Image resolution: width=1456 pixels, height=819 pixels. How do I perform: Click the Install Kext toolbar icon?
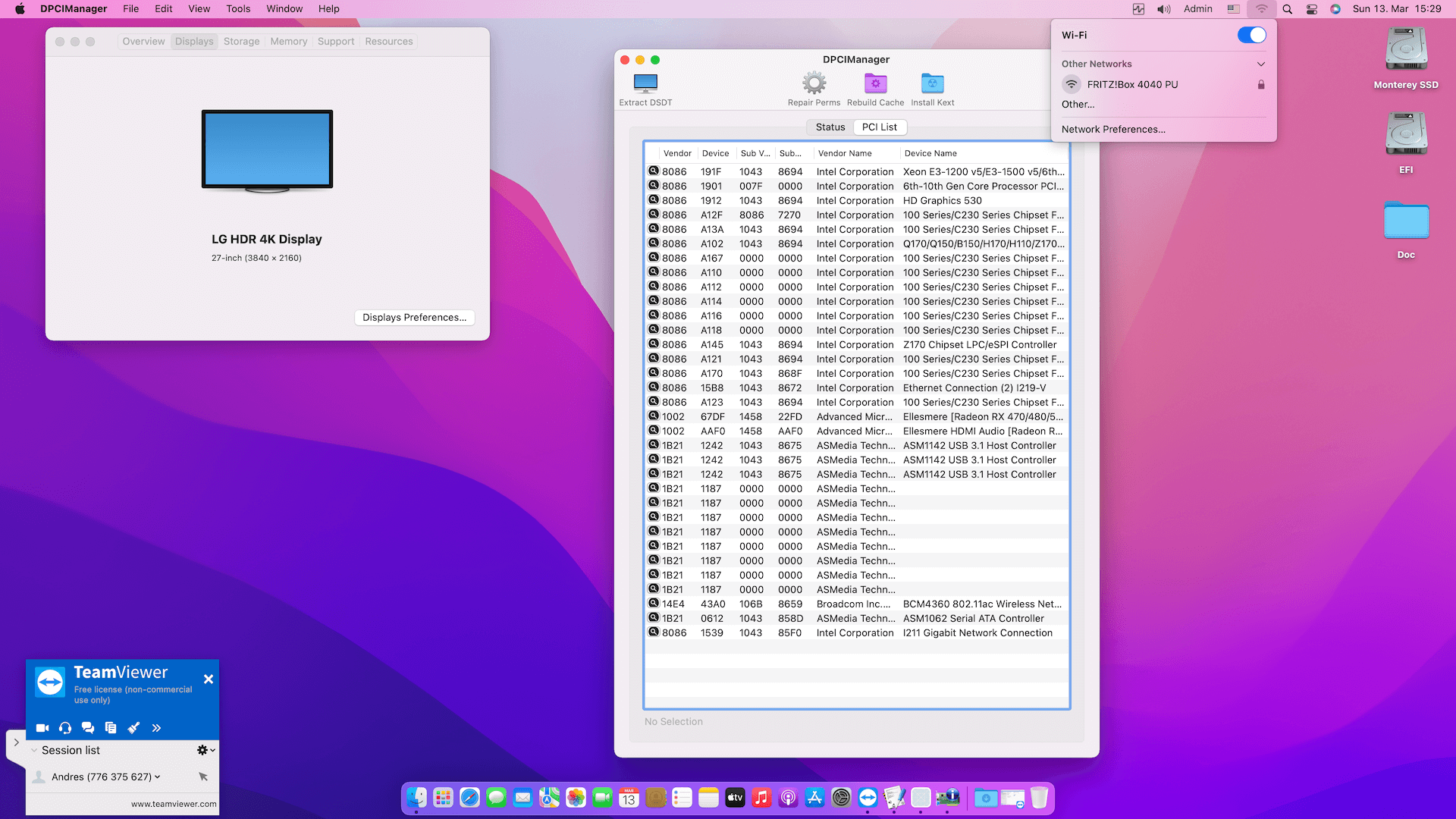[932, 83]
